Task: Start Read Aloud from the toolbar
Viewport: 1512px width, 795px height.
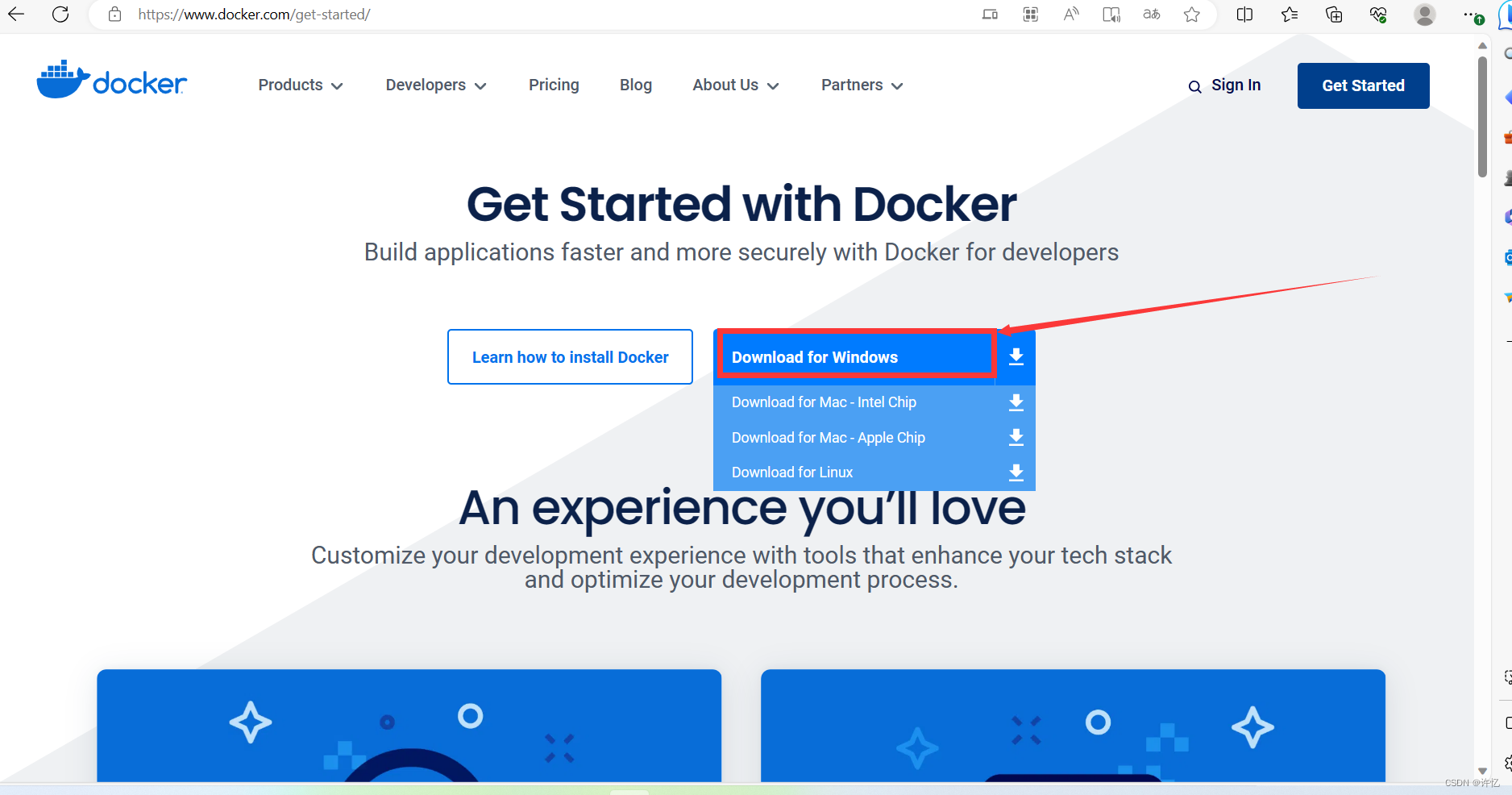Action: (1070, 15)
